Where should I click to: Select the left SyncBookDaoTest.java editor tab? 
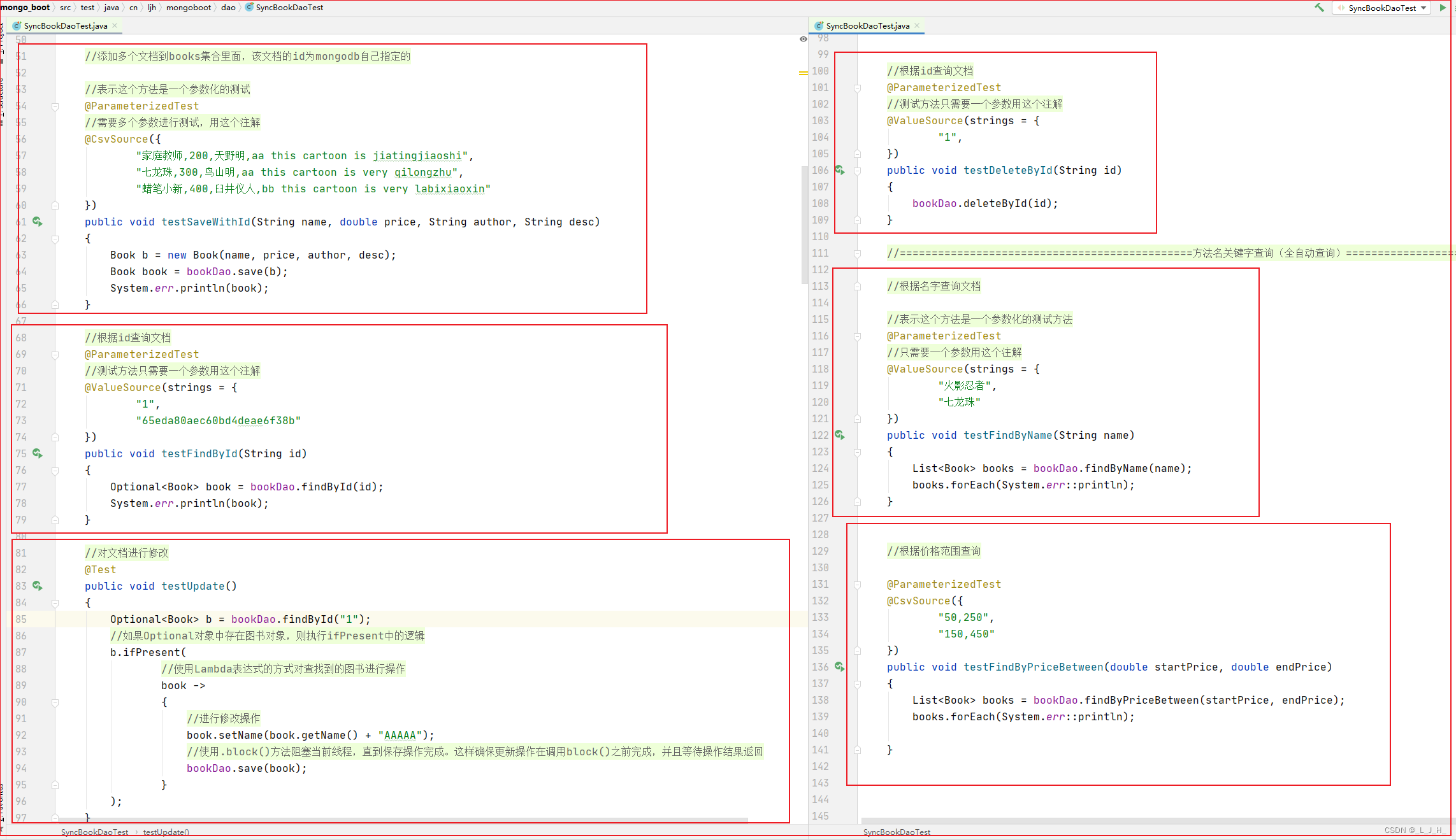coord(65,25)
